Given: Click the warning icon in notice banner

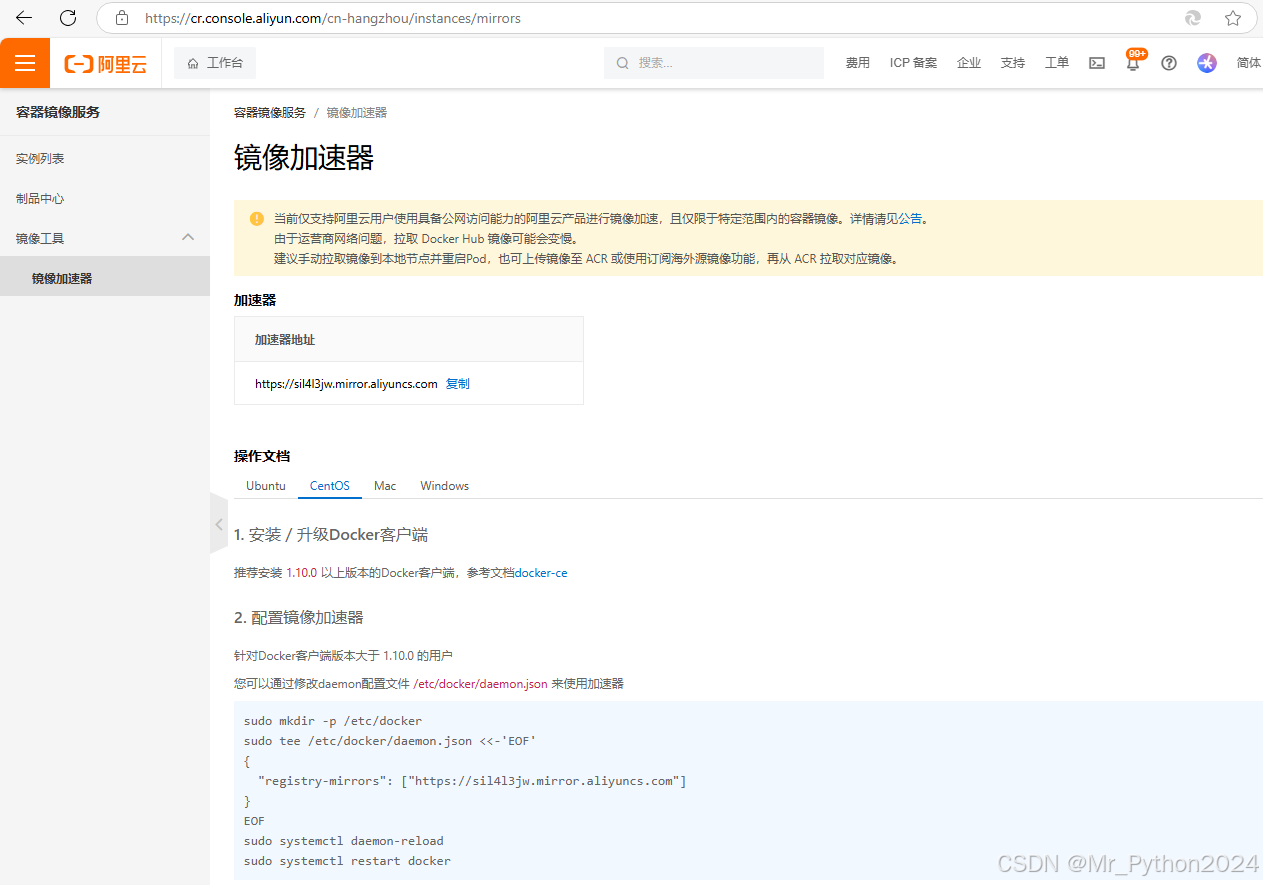Looking at the screenshot, I should pos(257,218).
